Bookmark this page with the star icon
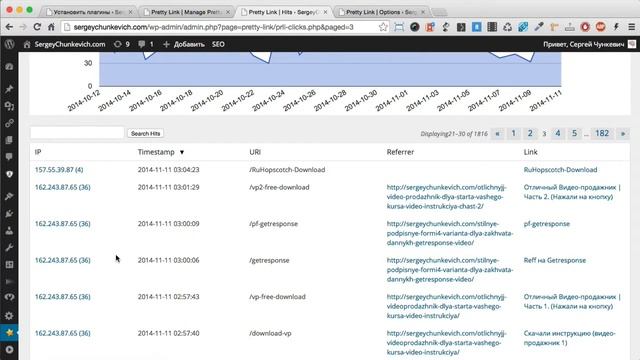This screenshot has width=640, height=360. pos(382,27)
